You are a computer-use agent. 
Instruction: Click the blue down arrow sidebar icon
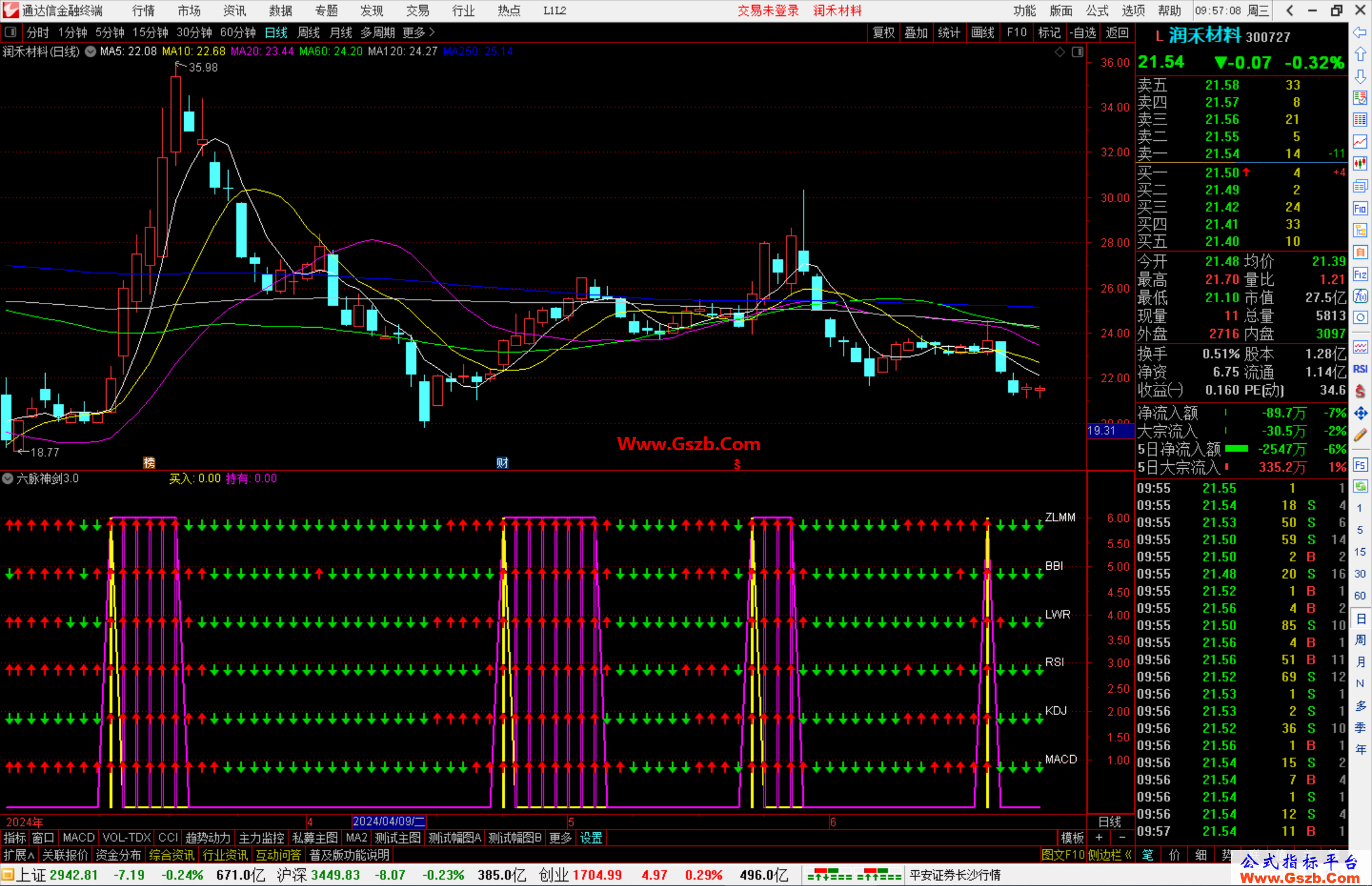[x=1360, y=76]
